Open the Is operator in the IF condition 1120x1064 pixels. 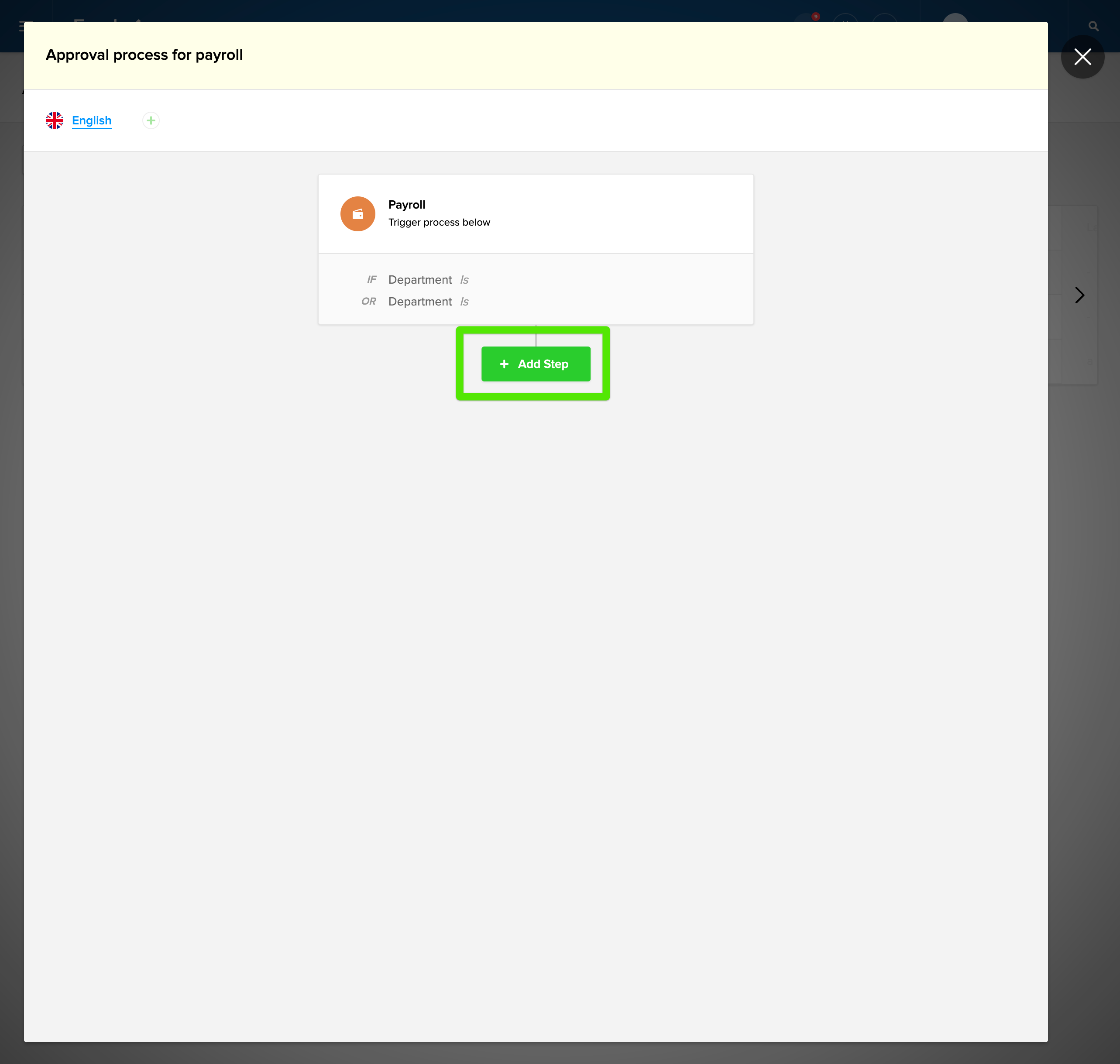point(464,280)
